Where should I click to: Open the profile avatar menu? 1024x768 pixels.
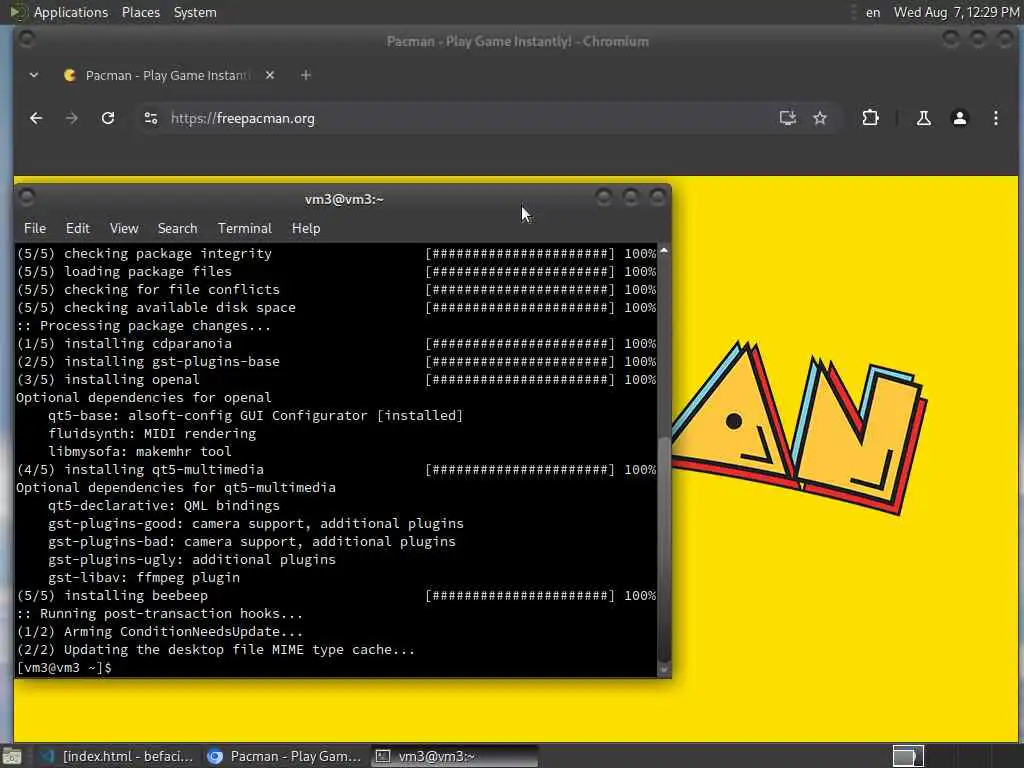pos(959,118)
